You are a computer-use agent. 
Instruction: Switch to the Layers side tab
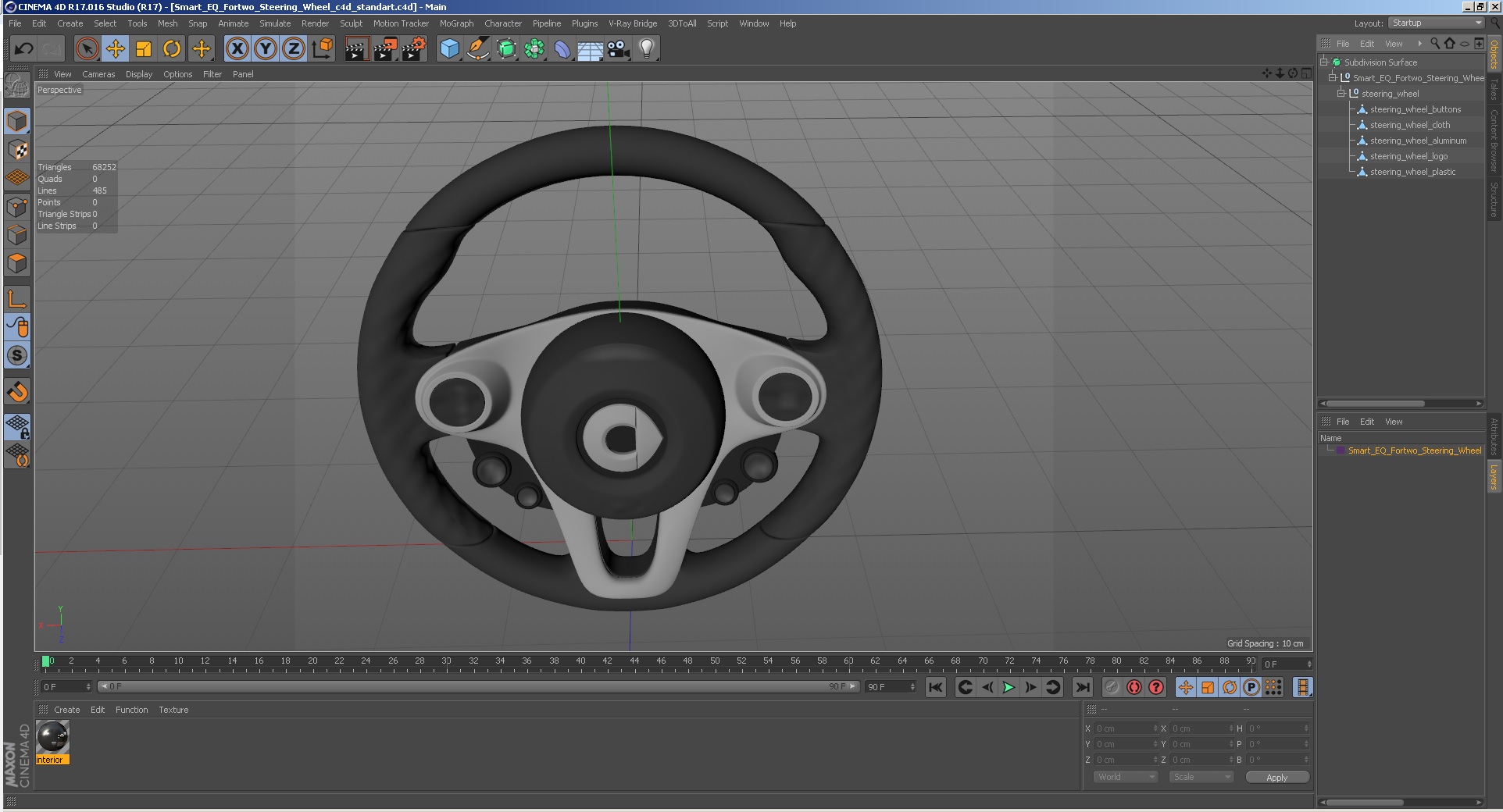(1494, 477)
